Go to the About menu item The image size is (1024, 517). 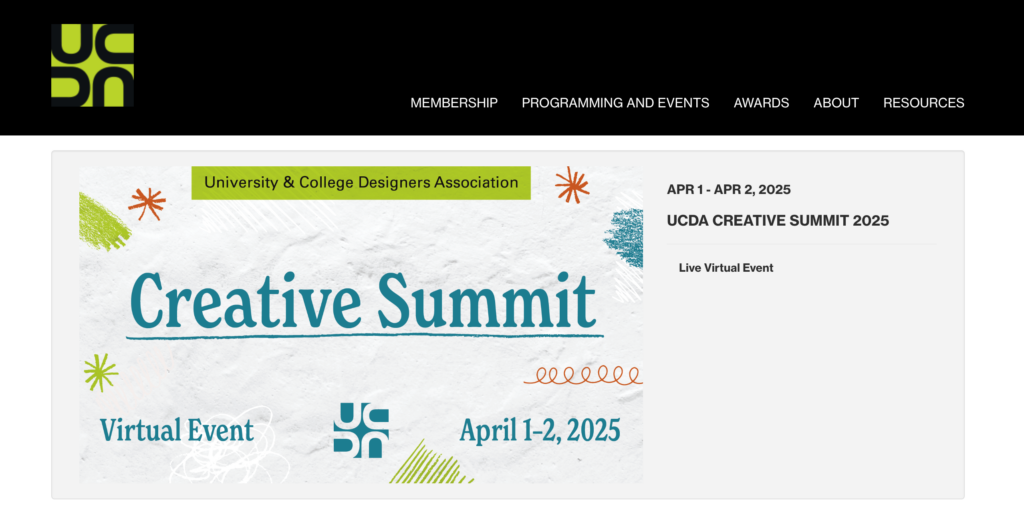(836, 103)
